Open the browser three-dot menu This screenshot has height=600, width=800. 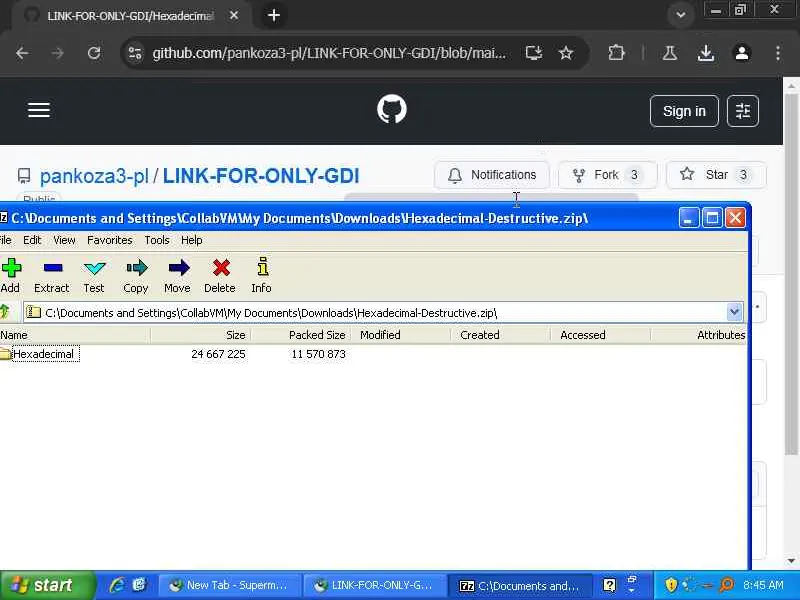pyautogui.click(x=778, y=53)
